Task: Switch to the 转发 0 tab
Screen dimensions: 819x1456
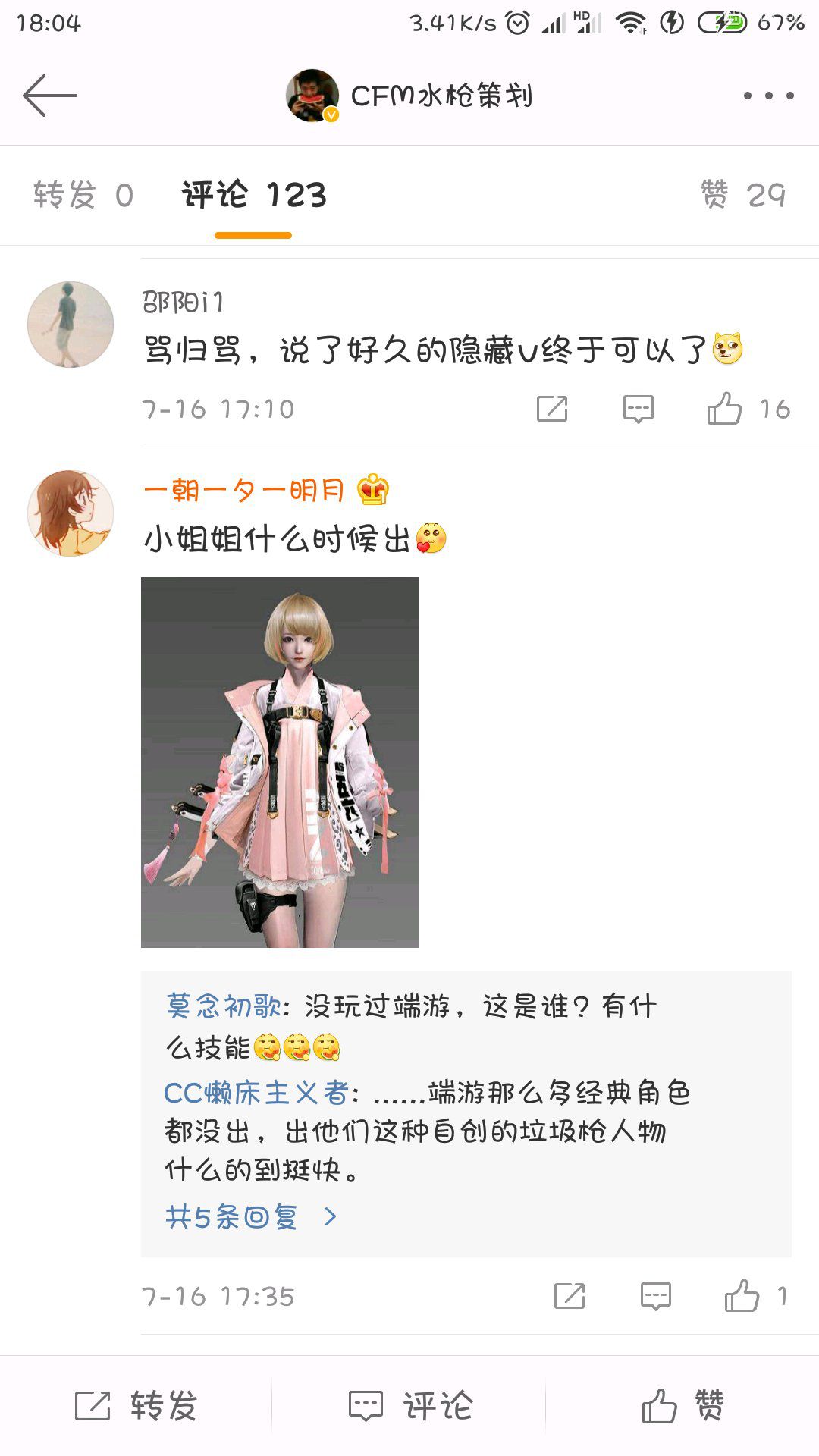Action: (83, 195)
